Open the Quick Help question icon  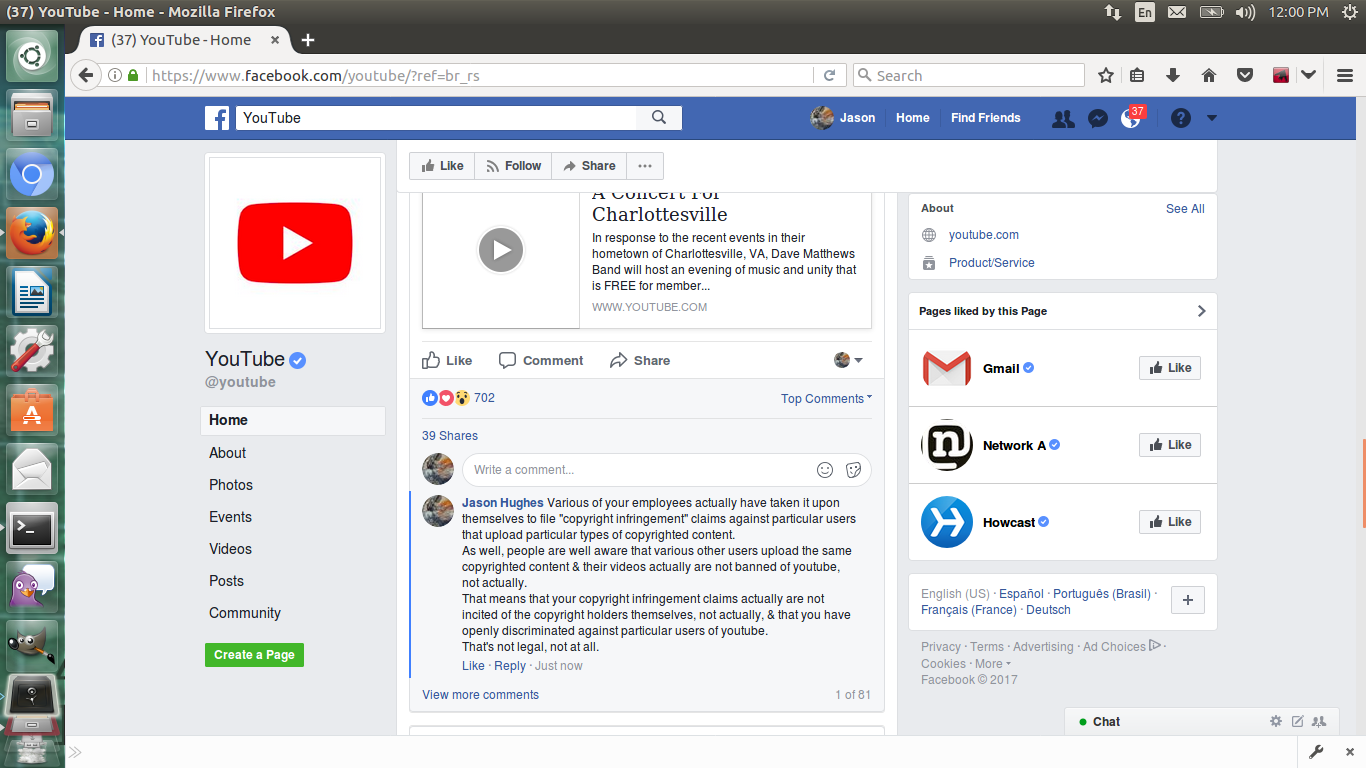point(1181,118)
